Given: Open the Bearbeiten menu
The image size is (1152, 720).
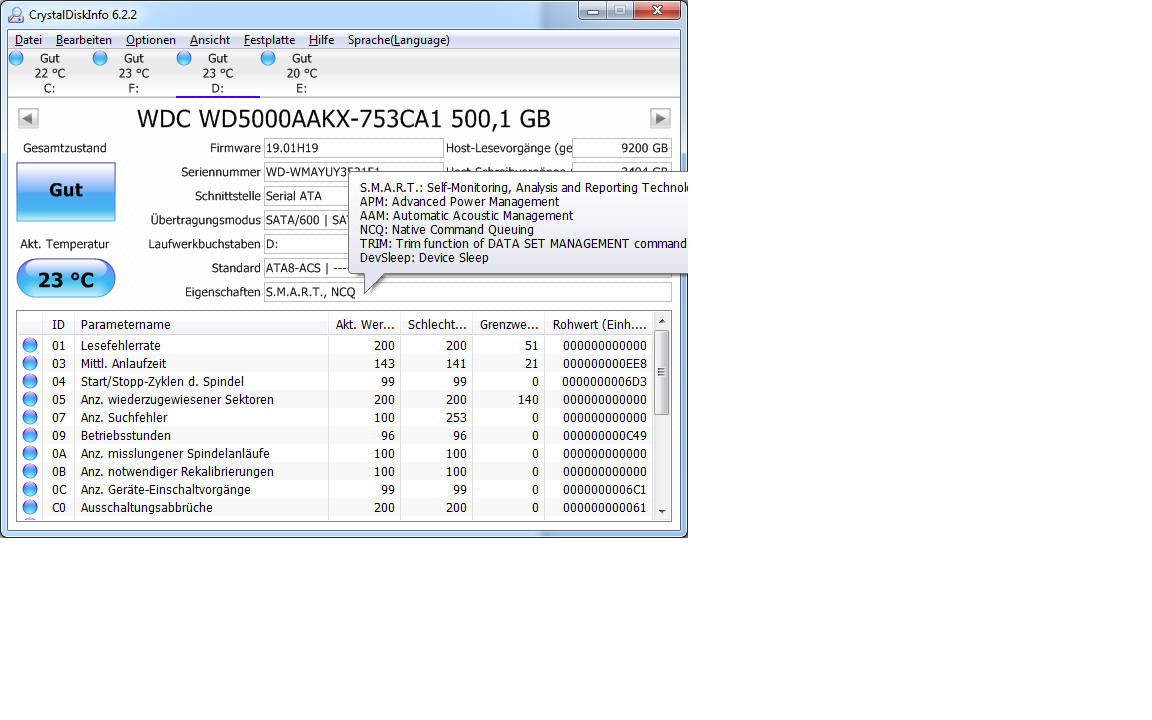Looking at the screenshot, I should tap(84, 40).
